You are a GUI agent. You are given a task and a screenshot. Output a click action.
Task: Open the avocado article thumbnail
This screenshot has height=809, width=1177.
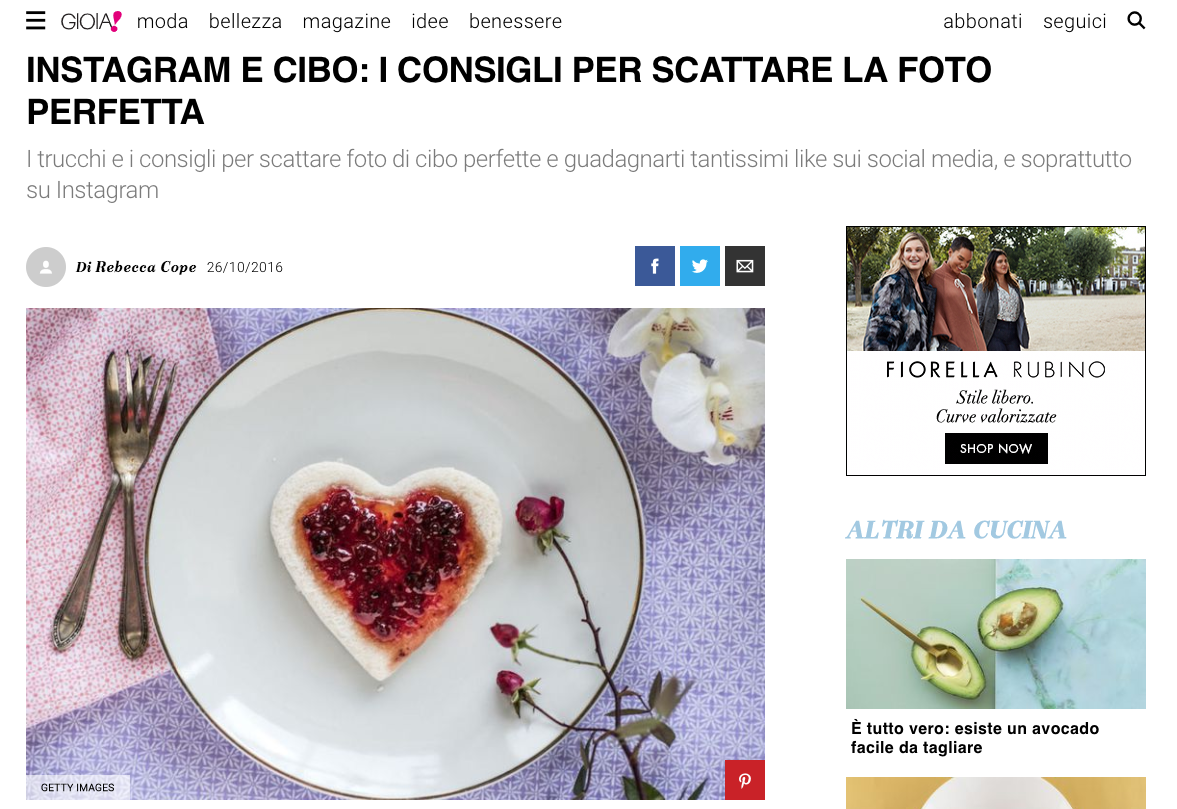(995, 634)
